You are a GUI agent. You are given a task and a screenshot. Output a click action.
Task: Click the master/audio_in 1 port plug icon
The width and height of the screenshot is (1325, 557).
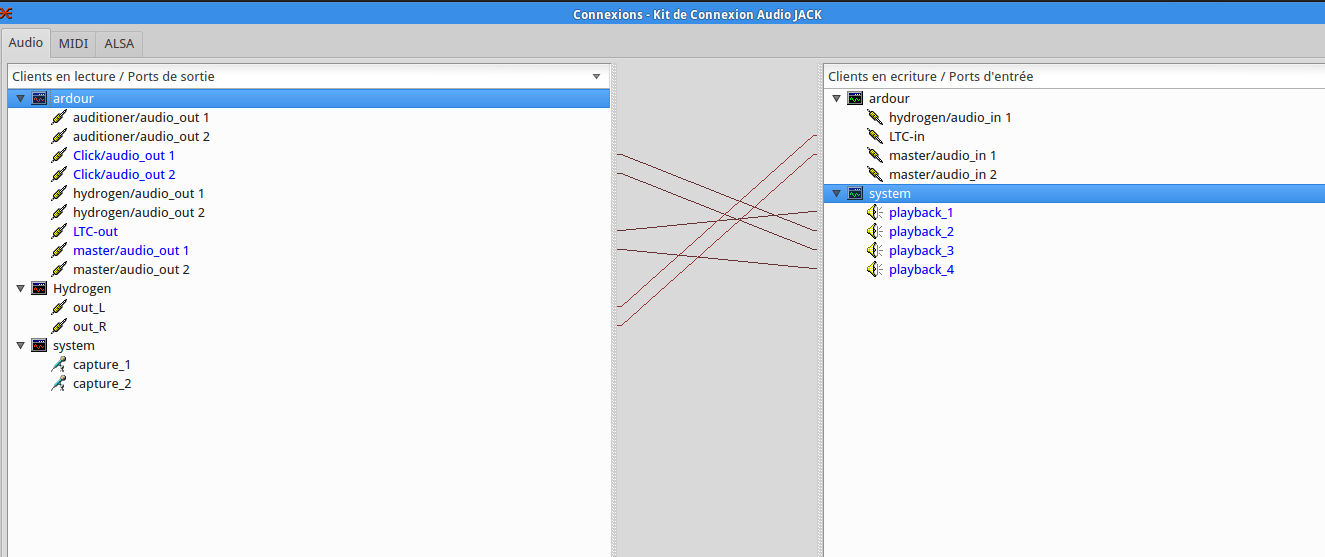(875, 156)
